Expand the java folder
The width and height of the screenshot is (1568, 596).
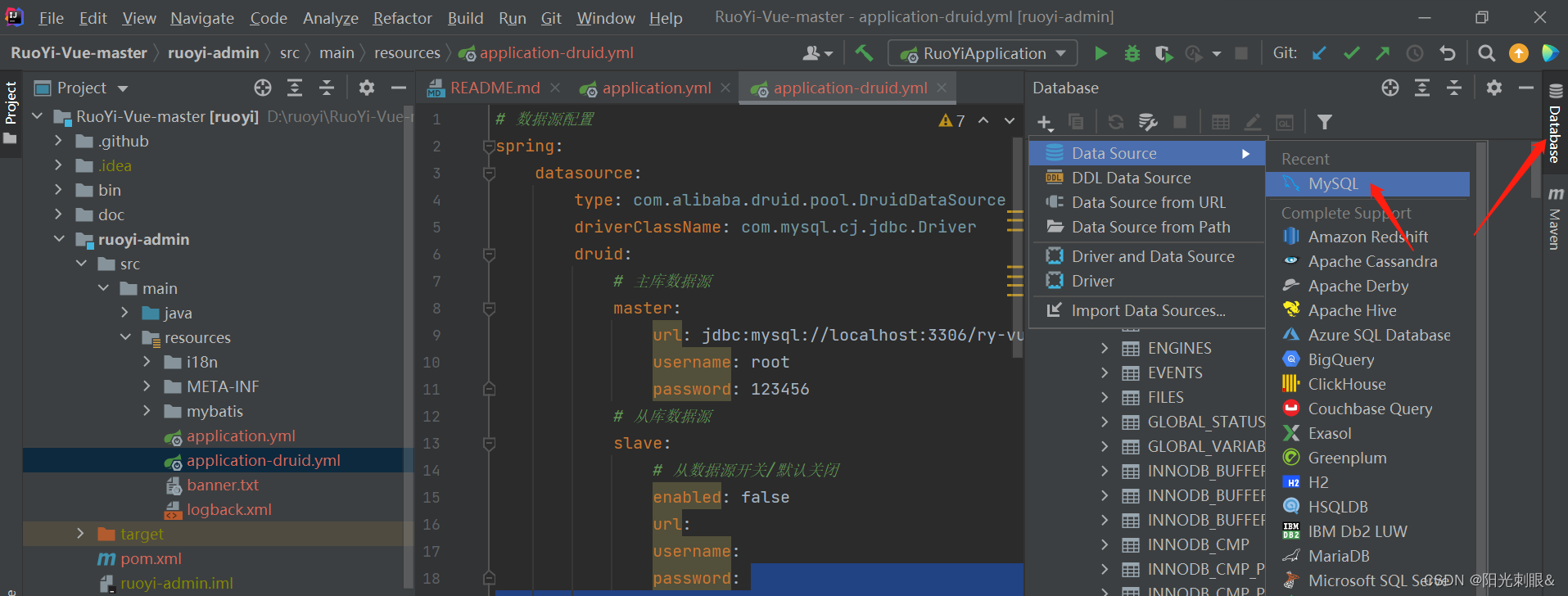click(x=124, y=313)
